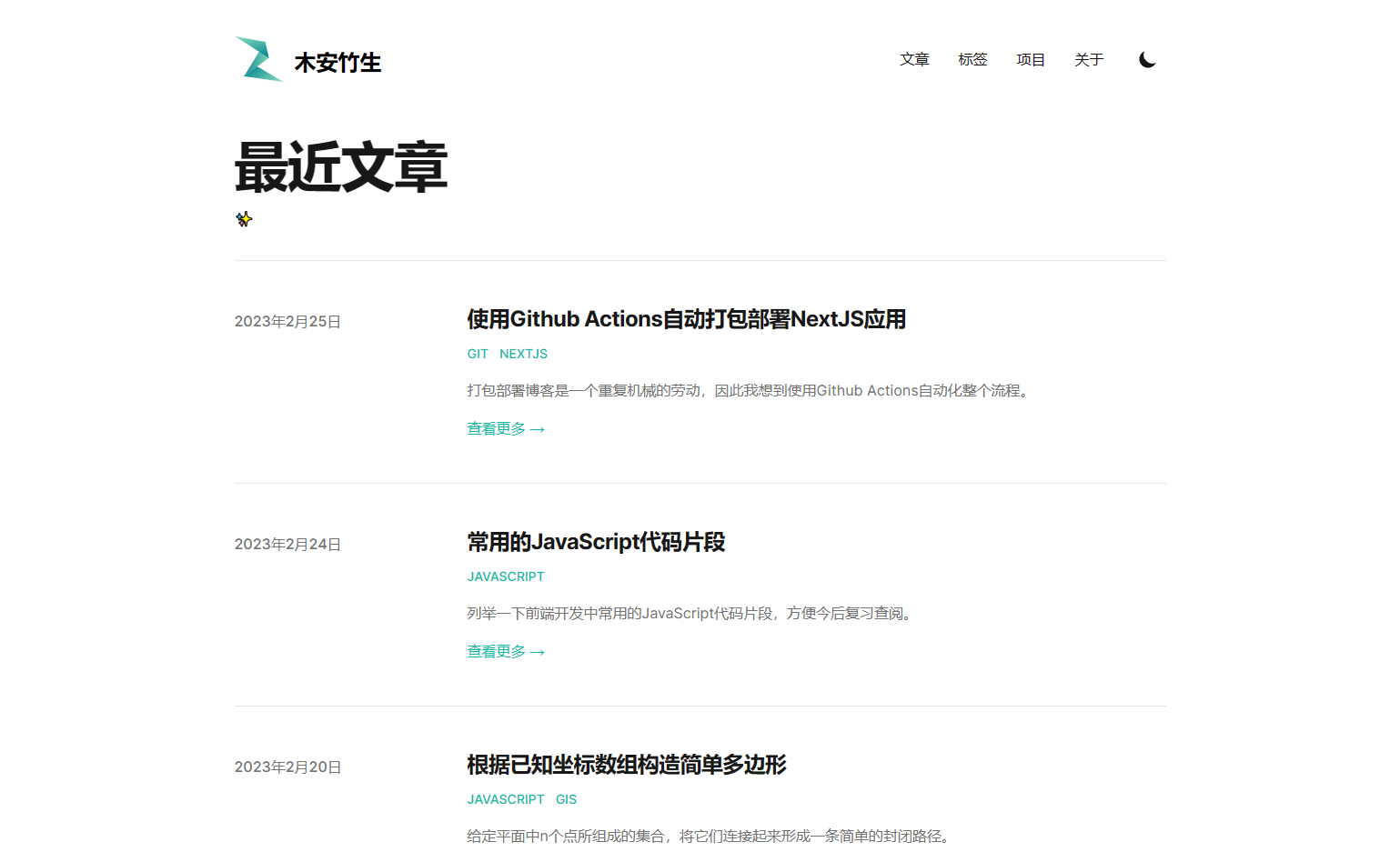Click JAVASCRIPT tag under the code snippets article
Image resolution: width=1400 pixels, height=852 pixels.
pos(506,576)
